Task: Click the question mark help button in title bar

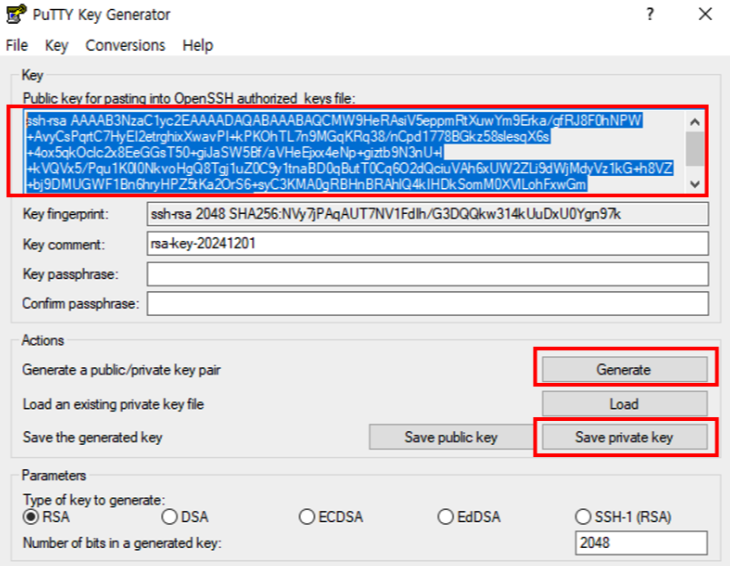Action: click(650, 14)
